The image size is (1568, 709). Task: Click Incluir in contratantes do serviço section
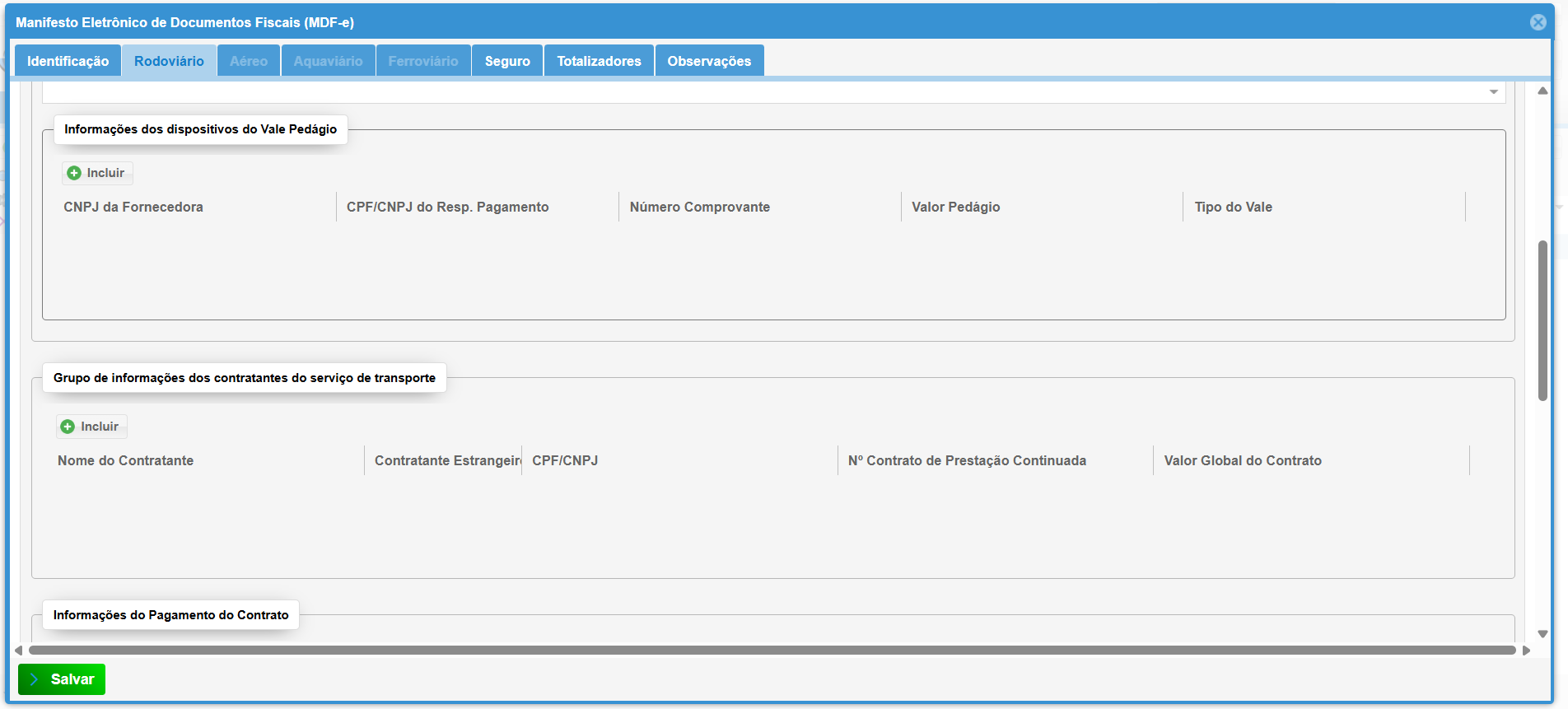(91, 427)
